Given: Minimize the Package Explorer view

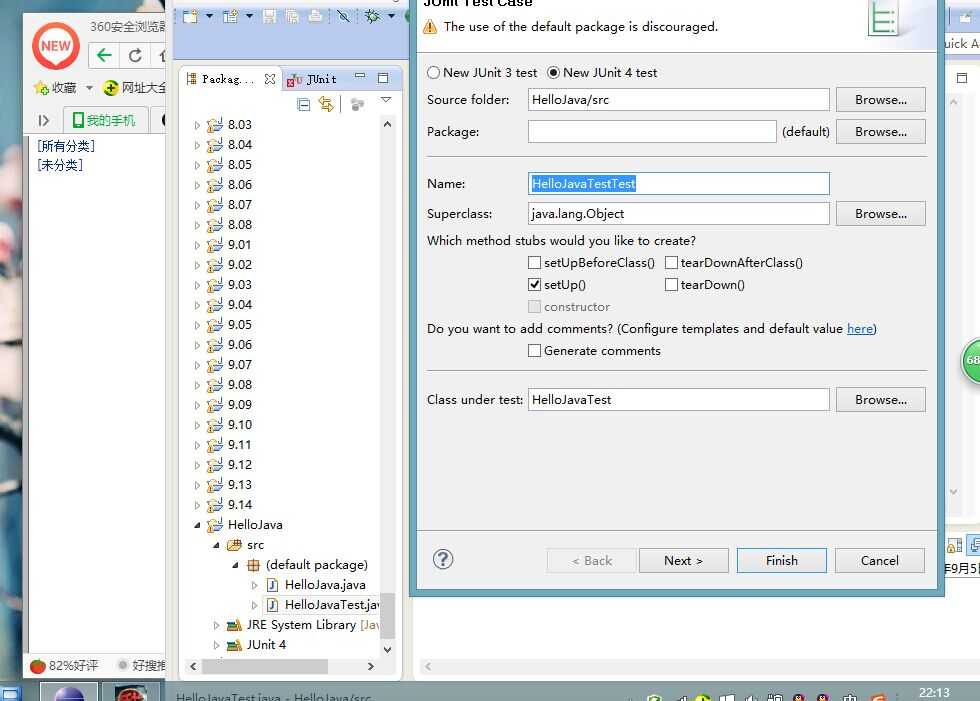Looking at the screenshot, I should click(x=360, y=76).
